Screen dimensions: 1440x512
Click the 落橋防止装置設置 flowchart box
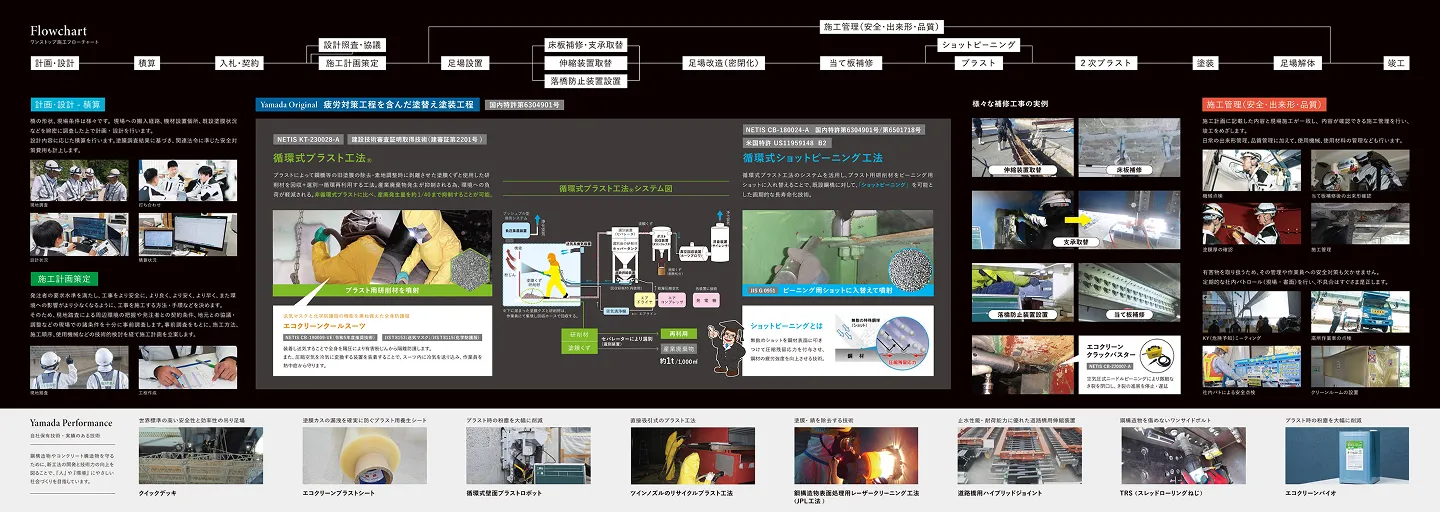click(585, 81)
